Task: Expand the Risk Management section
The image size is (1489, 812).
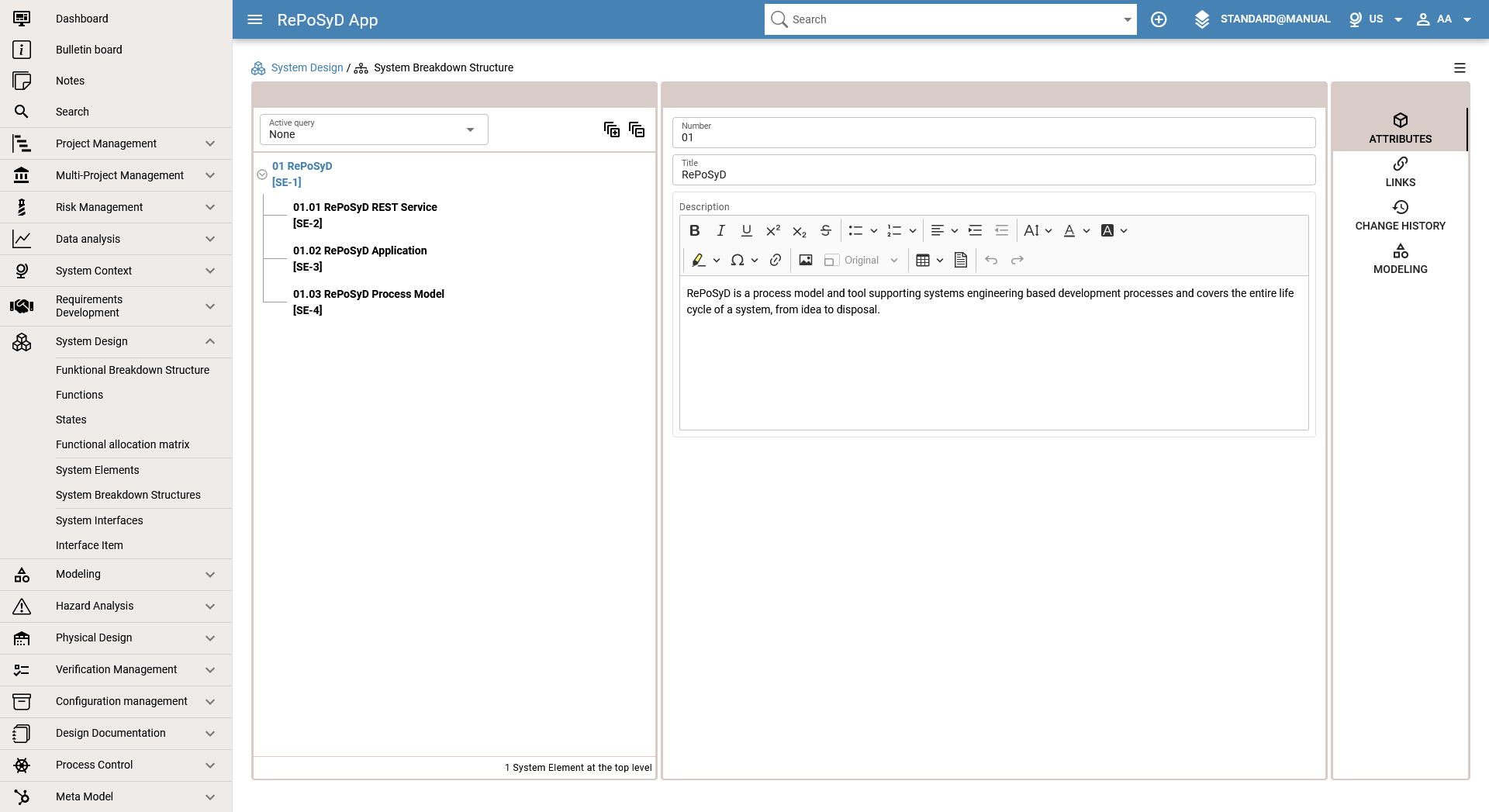Action: point(116,207)
